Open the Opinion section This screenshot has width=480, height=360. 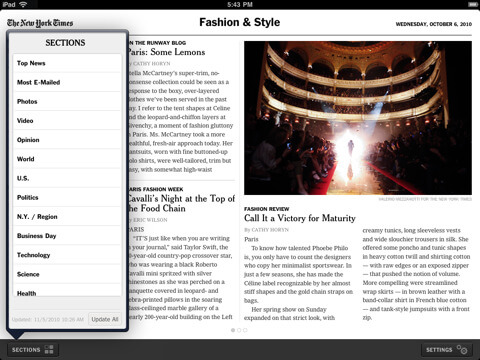tap(67, 140)
